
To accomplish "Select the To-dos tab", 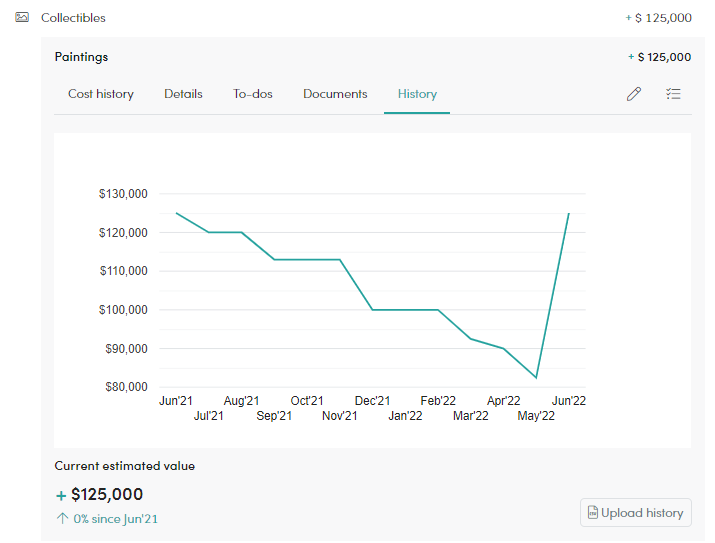I will click(x=253, y=94).
